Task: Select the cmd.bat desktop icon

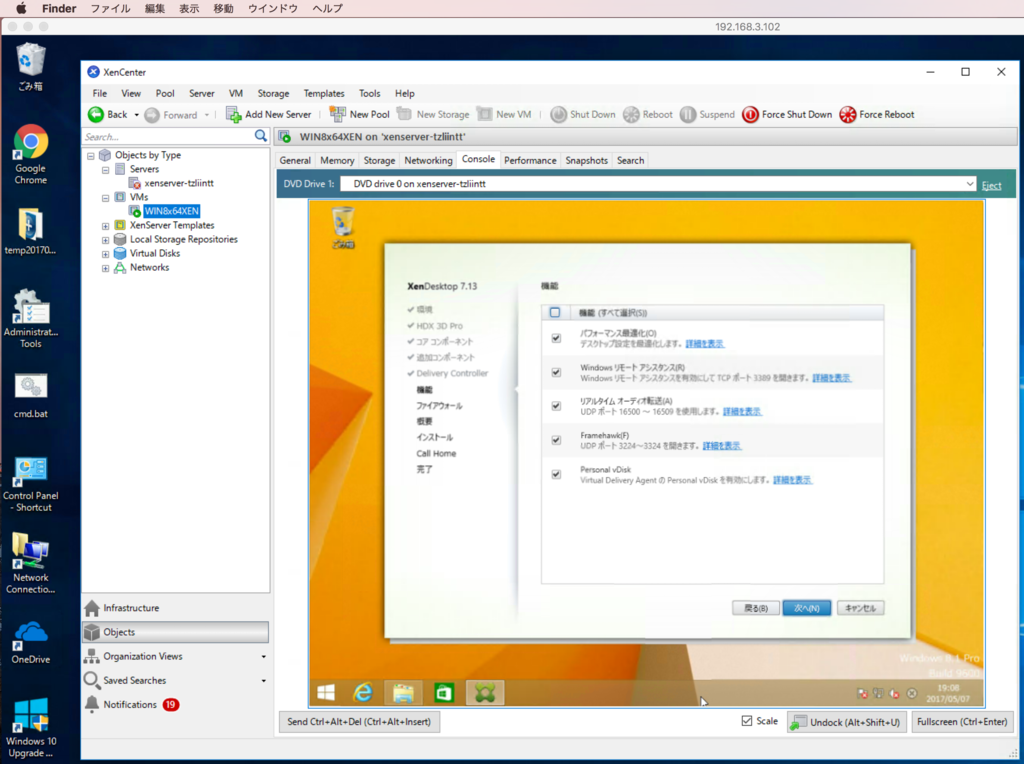Action: (x=31, y=396)
